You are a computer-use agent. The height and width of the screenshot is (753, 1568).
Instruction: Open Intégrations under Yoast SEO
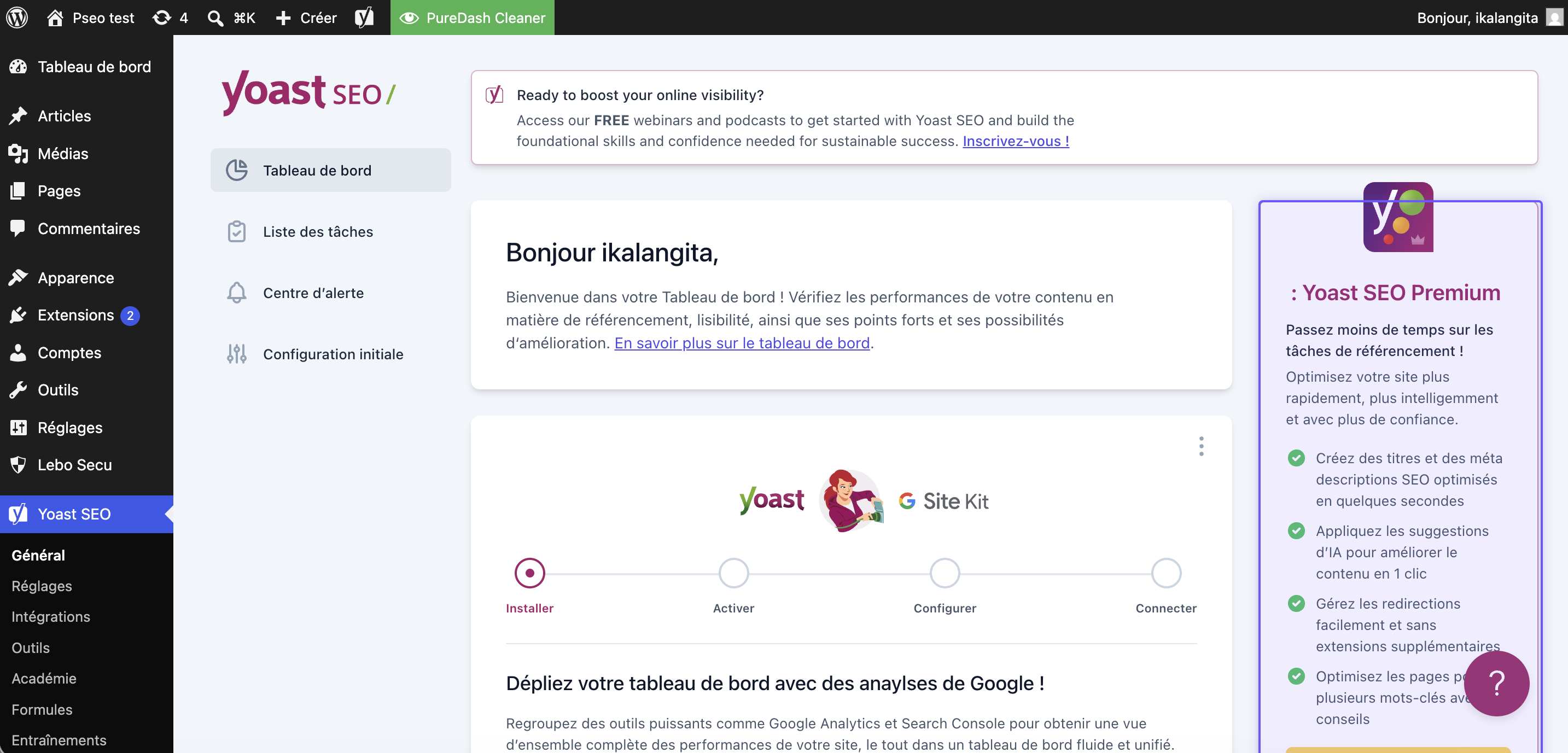[50, 617]
